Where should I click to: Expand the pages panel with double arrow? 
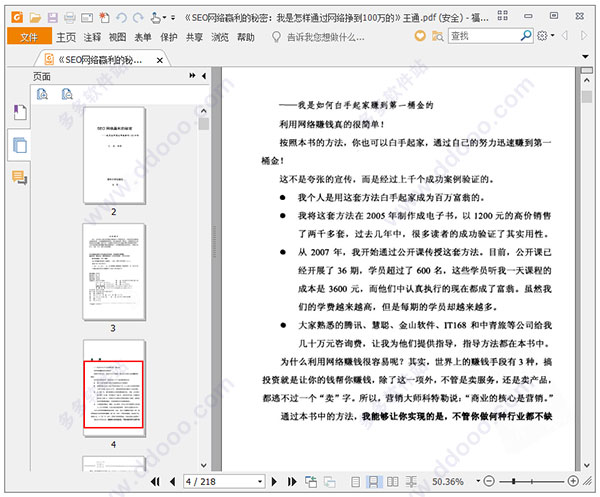[x=192, y=76]
